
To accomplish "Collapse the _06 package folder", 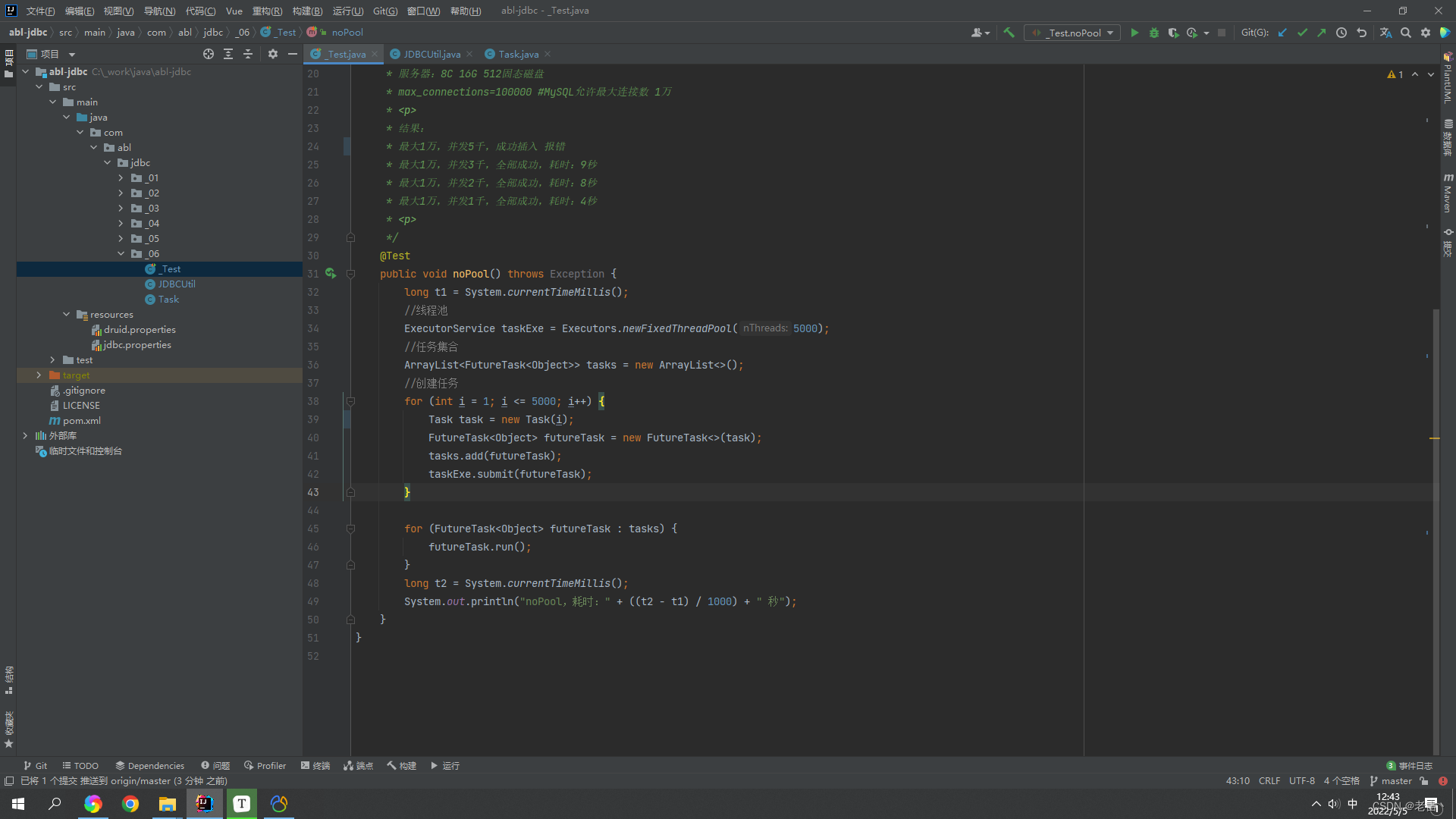I will click(121, 254).
